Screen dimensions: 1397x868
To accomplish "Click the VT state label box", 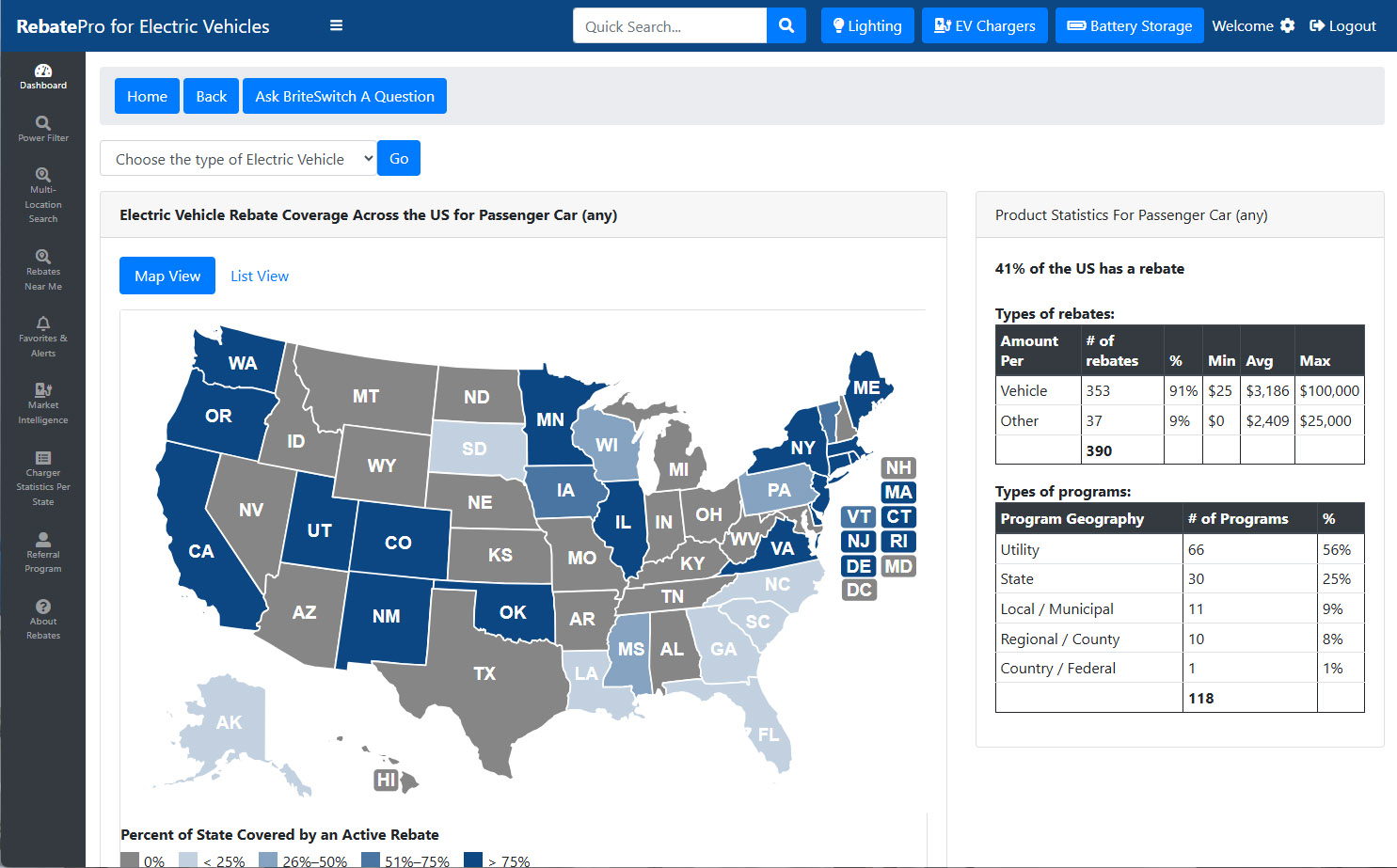I will point(858,516).
